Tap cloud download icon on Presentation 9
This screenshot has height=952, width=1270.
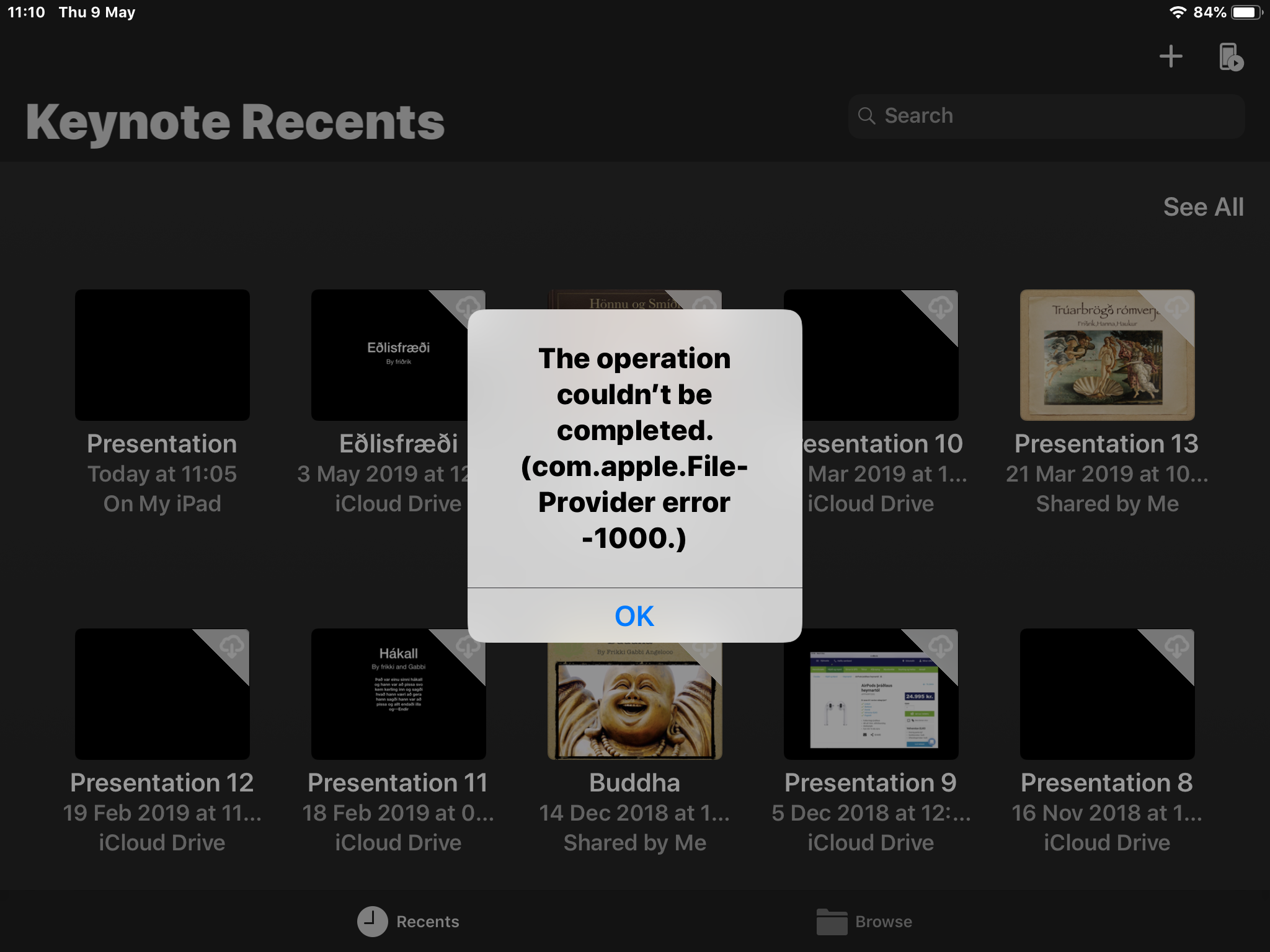point(941,646)
